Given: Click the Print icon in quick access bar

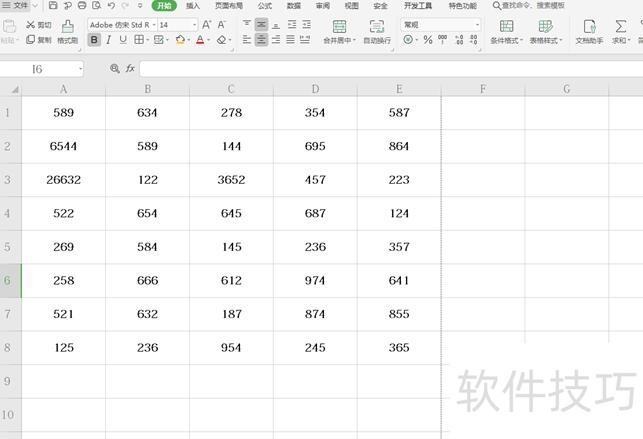Looking at the screenshot, I should point(82,5).
